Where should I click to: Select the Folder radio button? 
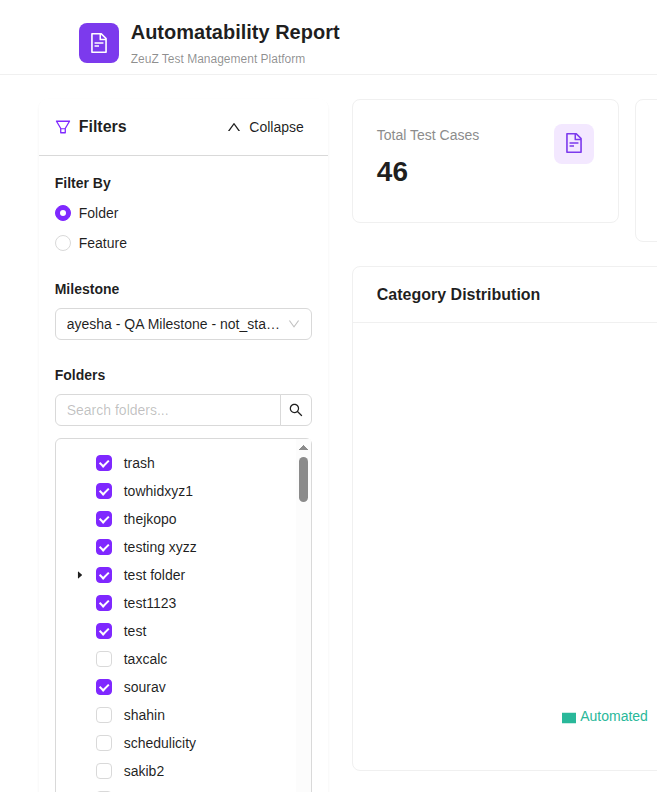[63, 213]
